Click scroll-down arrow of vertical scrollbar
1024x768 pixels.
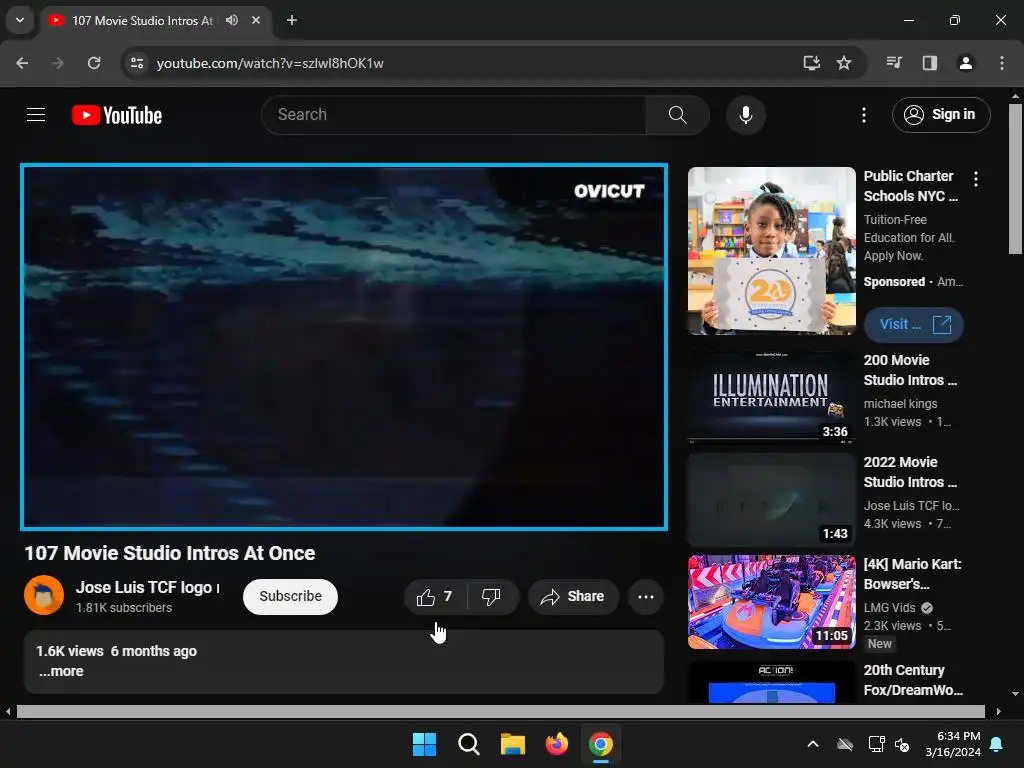(x=1015, y=694)
